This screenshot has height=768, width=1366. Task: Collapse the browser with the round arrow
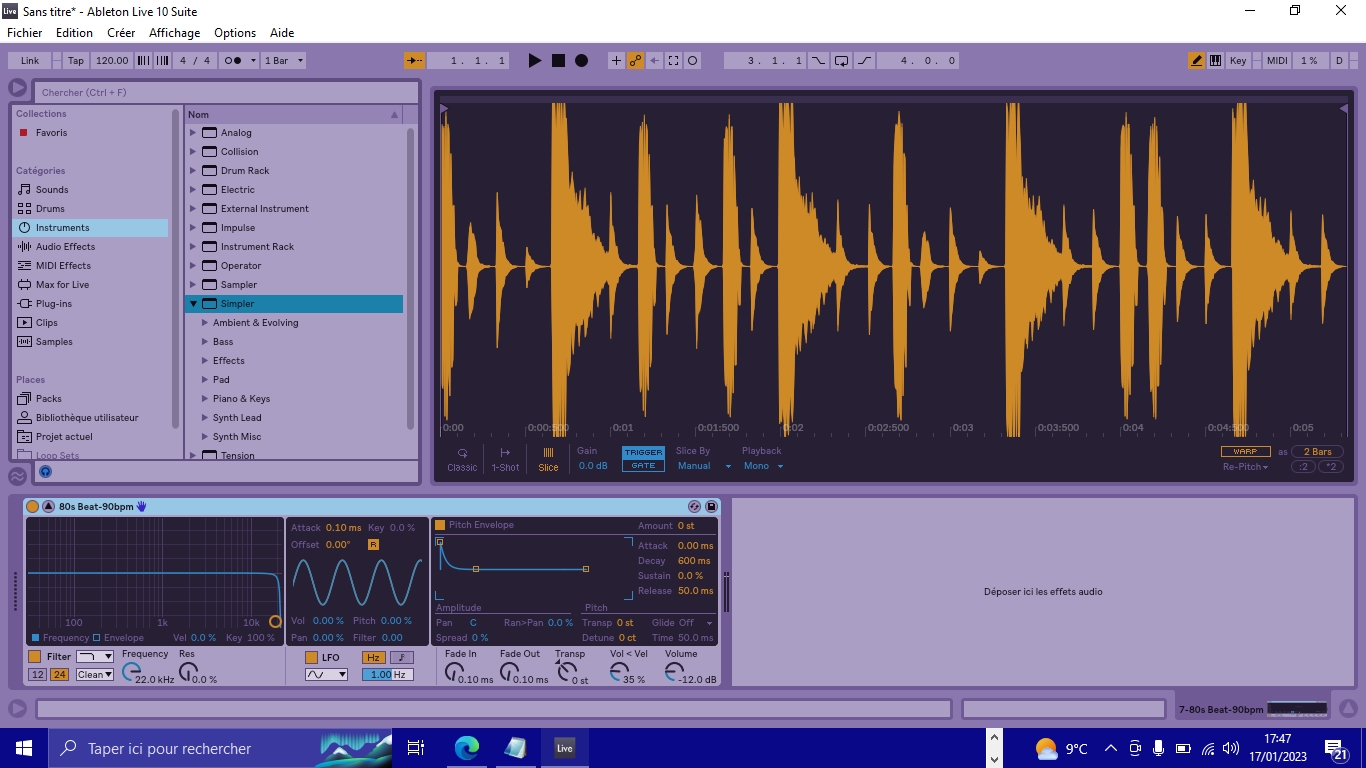tap(18, 89)
